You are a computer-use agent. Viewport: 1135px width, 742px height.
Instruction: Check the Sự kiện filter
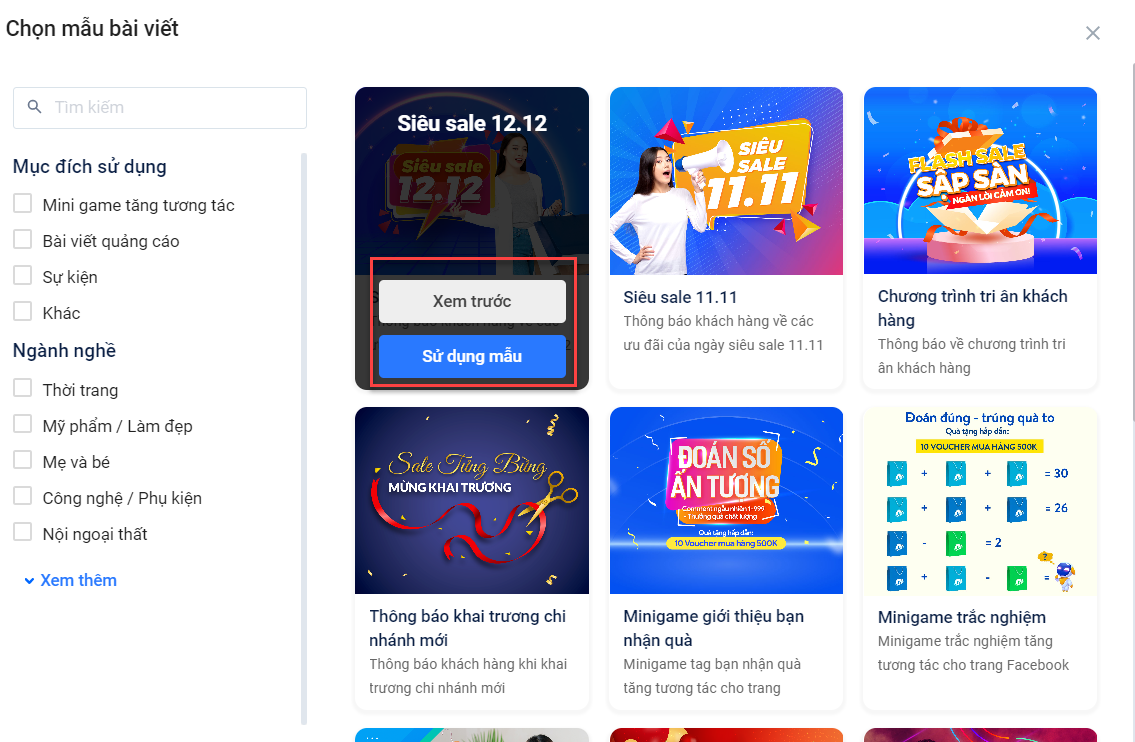point(23,276)
